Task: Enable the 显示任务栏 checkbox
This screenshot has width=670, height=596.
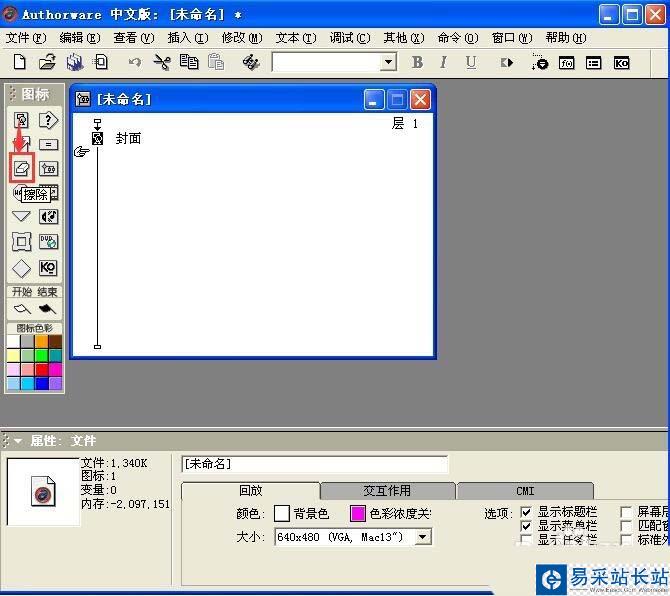Action: pyautogui.click(x=526, y=540)
